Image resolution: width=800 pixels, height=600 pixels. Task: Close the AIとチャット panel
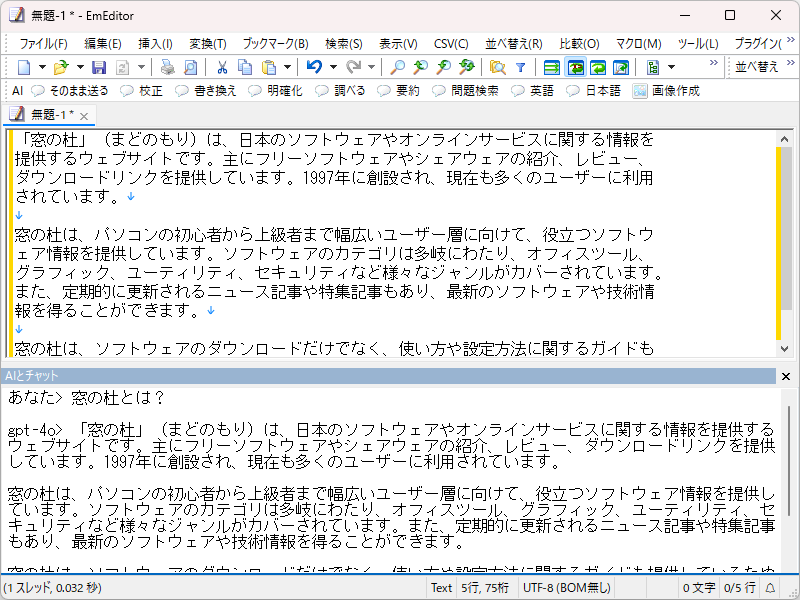(x=786, y=377)
